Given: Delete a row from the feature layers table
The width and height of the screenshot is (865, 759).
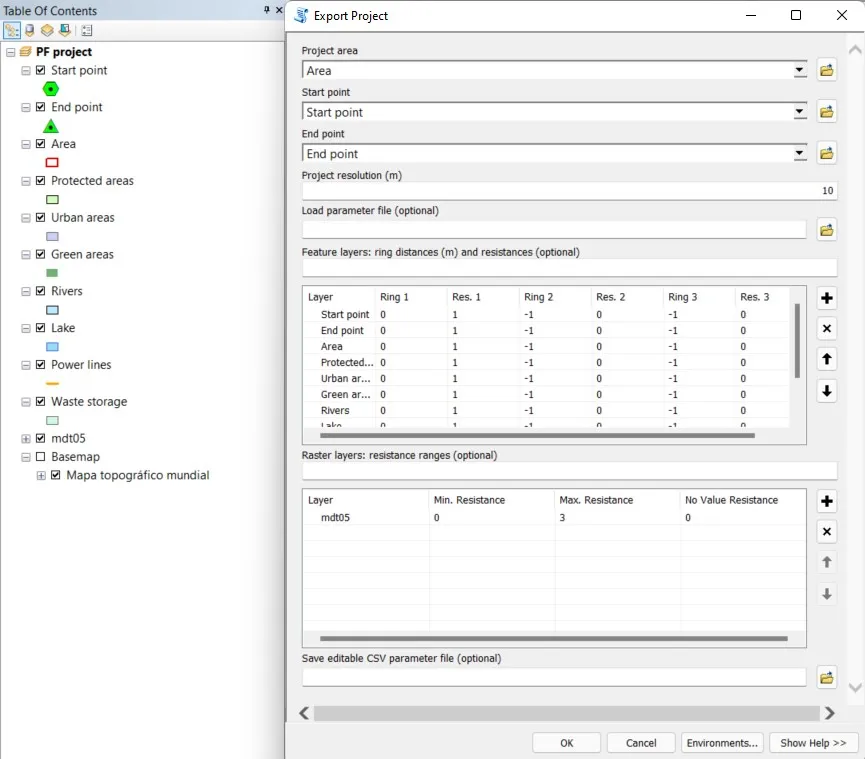Looking at the screenshot, I should (827, 328).
